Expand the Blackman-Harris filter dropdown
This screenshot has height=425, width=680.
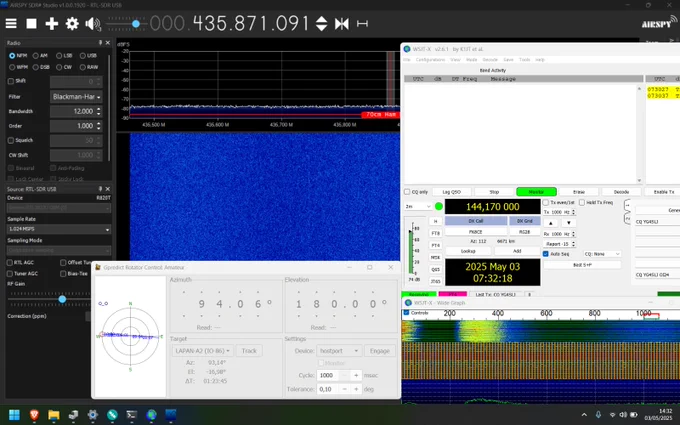(76, 97)
